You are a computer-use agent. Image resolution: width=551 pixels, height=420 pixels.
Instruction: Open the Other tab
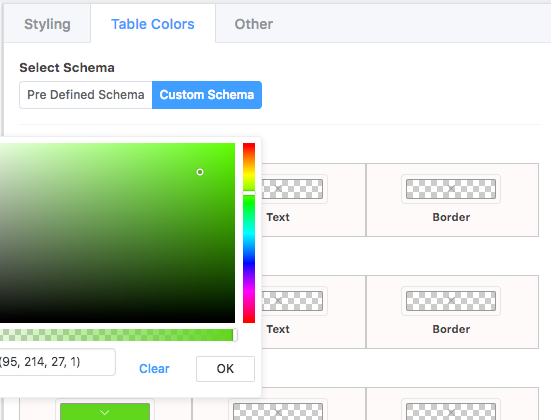(x=253, y=24)
